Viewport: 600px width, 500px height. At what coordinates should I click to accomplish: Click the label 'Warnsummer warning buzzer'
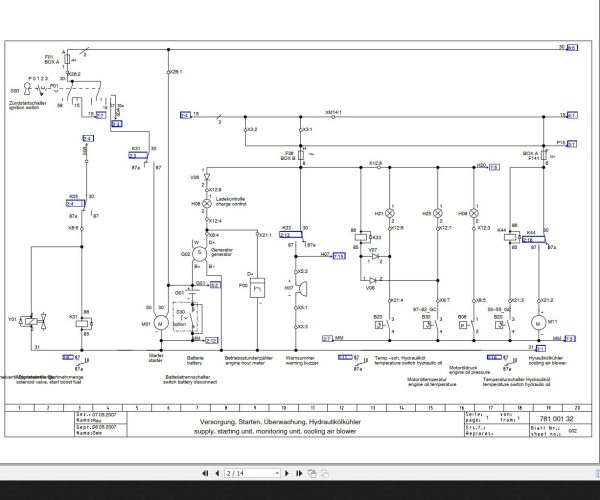click(x=302, y=361)
